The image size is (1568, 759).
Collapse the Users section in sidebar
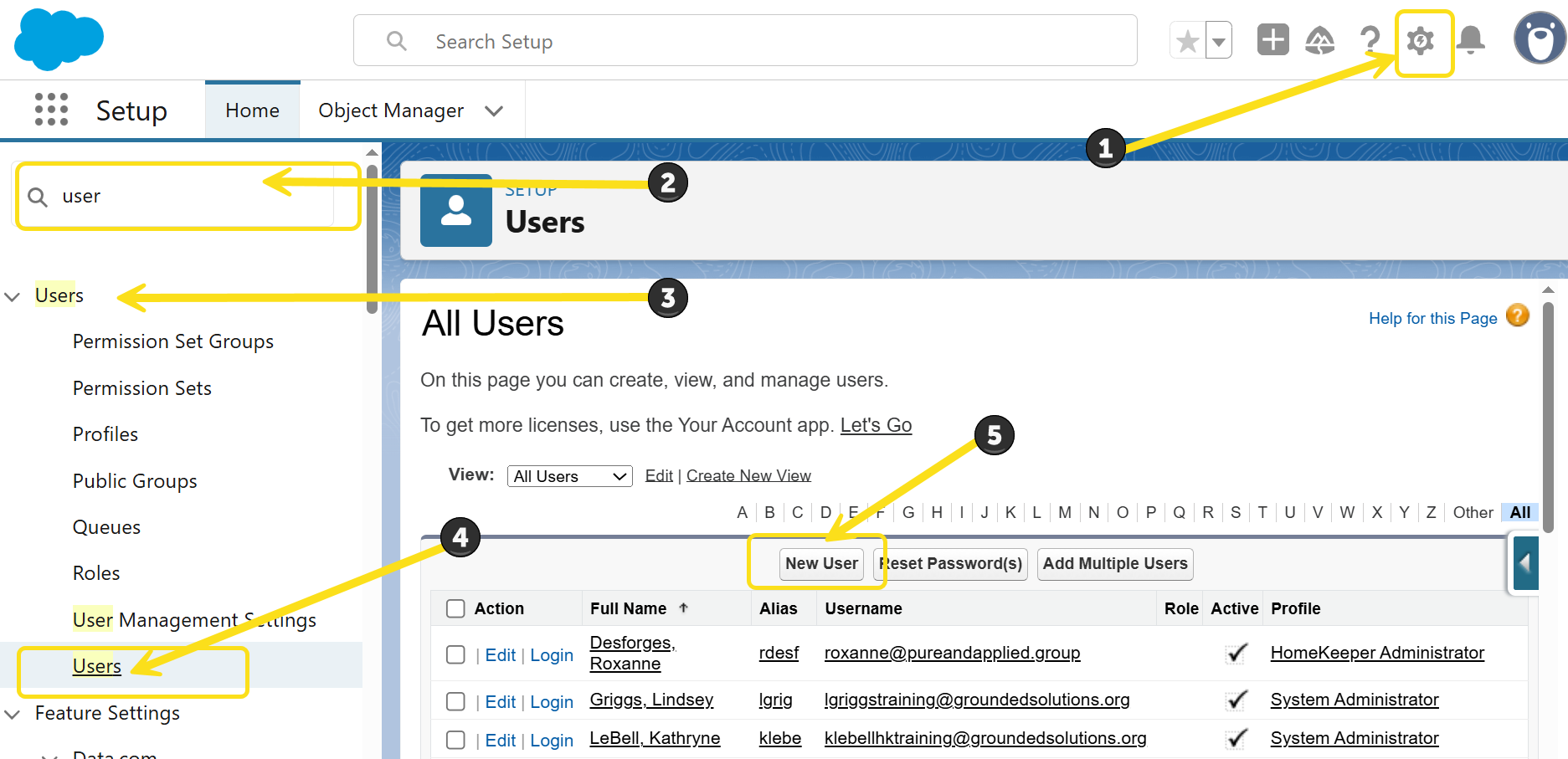[13, 296]
